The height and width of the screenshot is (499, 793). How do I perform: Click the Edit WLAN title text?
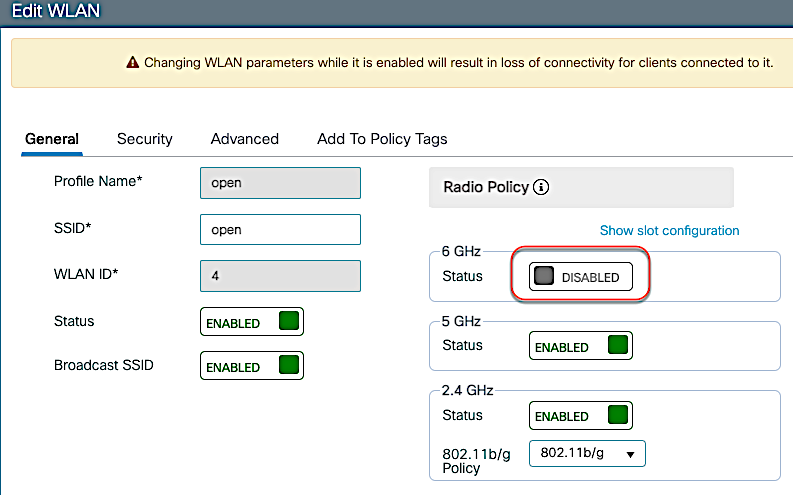56,11
